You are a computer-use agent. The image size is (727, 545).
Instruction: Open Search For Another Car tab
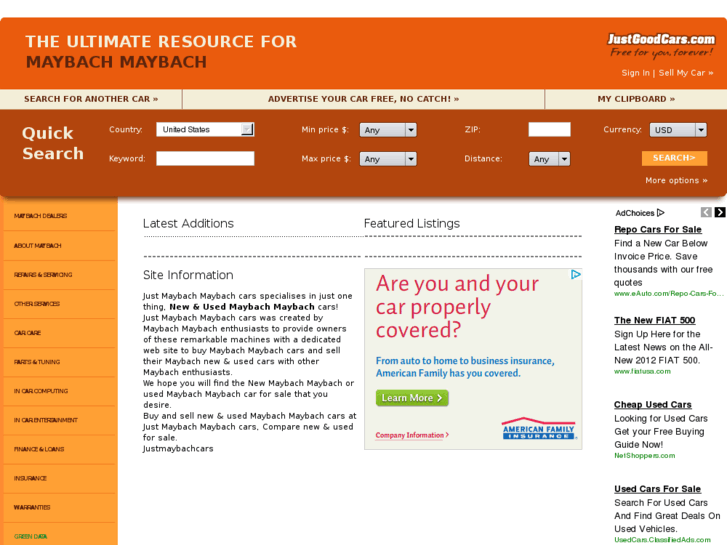(x=91, y=99)
